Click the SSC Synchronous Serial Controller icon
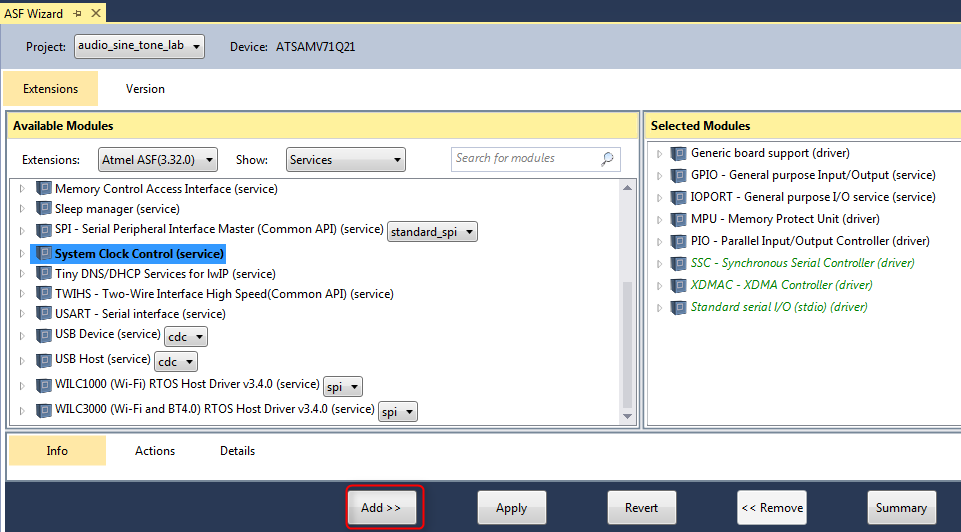This screenshot has height=532, width=961. coord(679,263)
